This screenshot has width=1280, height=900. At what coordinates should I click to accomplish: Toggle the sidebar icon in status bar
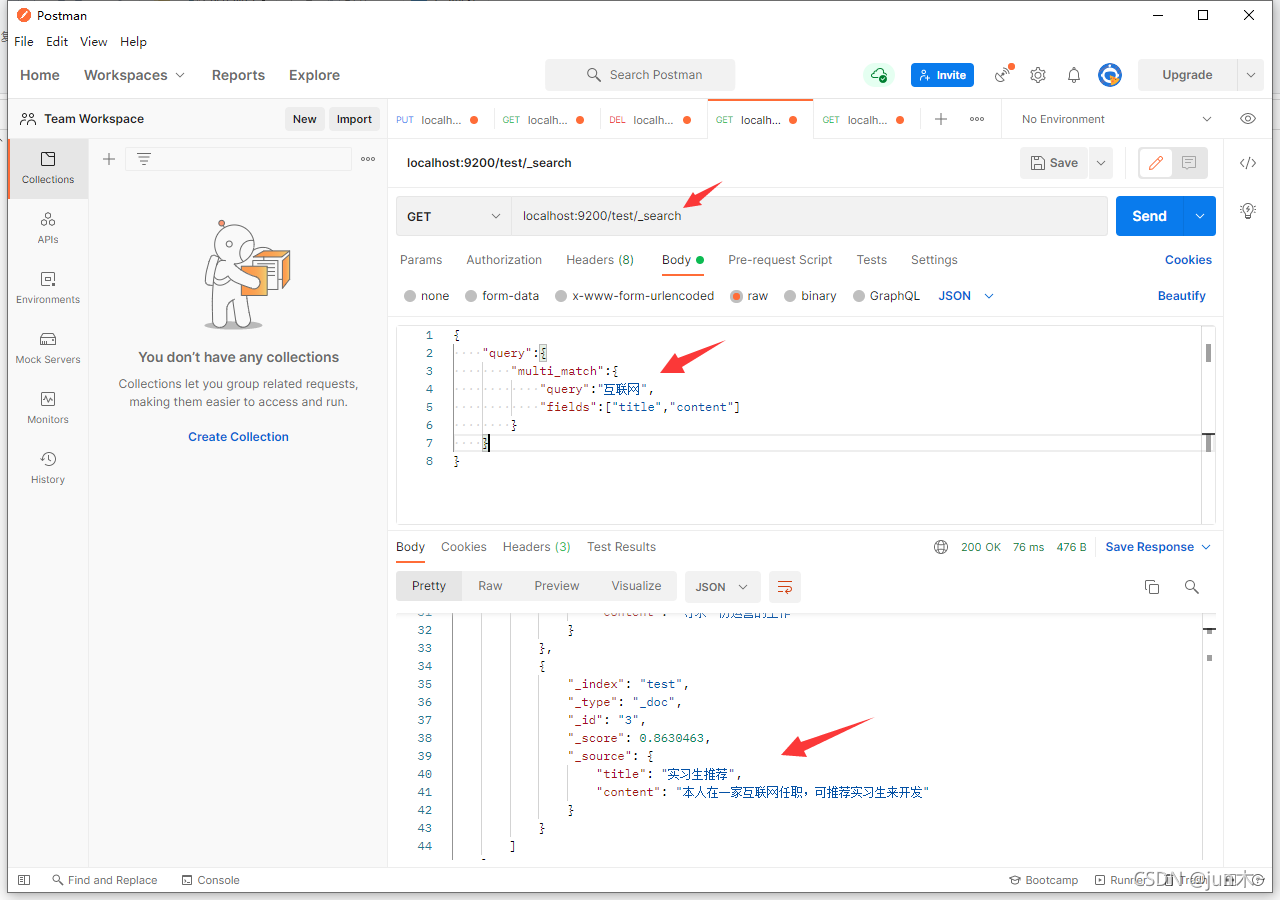(24, 880)
